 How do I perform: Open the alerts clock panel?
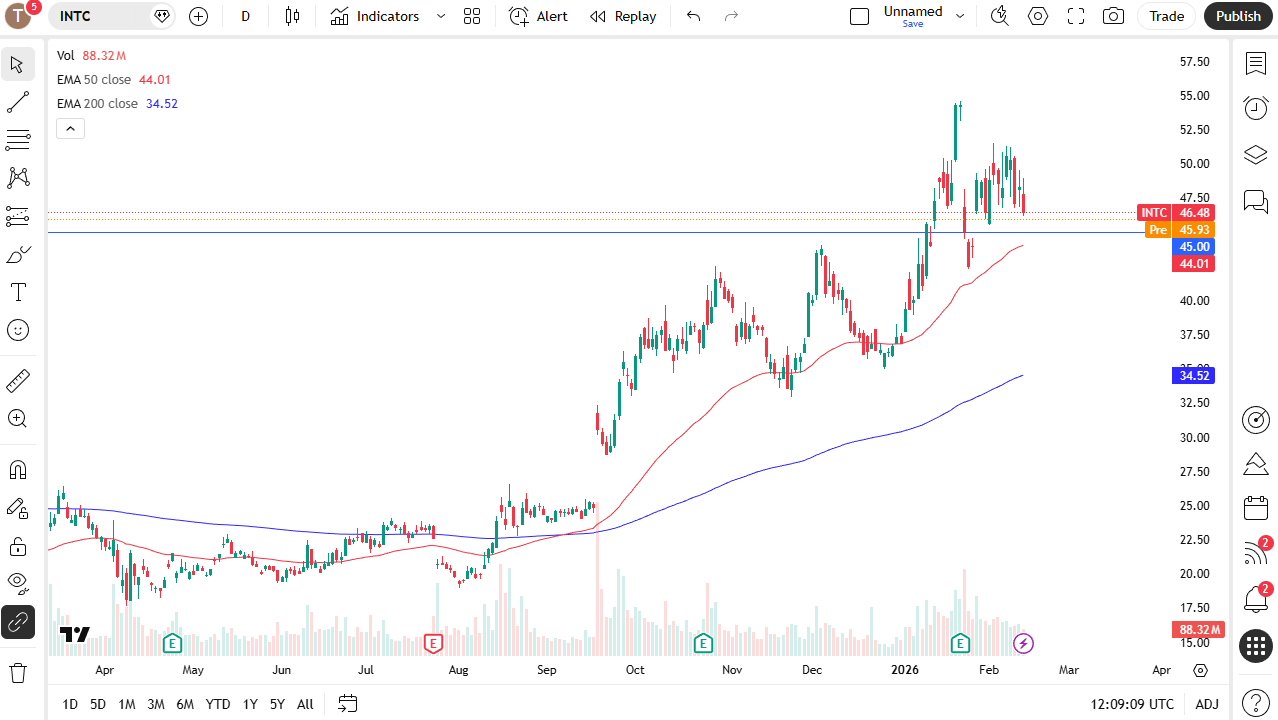click(x=1256, y=108)
